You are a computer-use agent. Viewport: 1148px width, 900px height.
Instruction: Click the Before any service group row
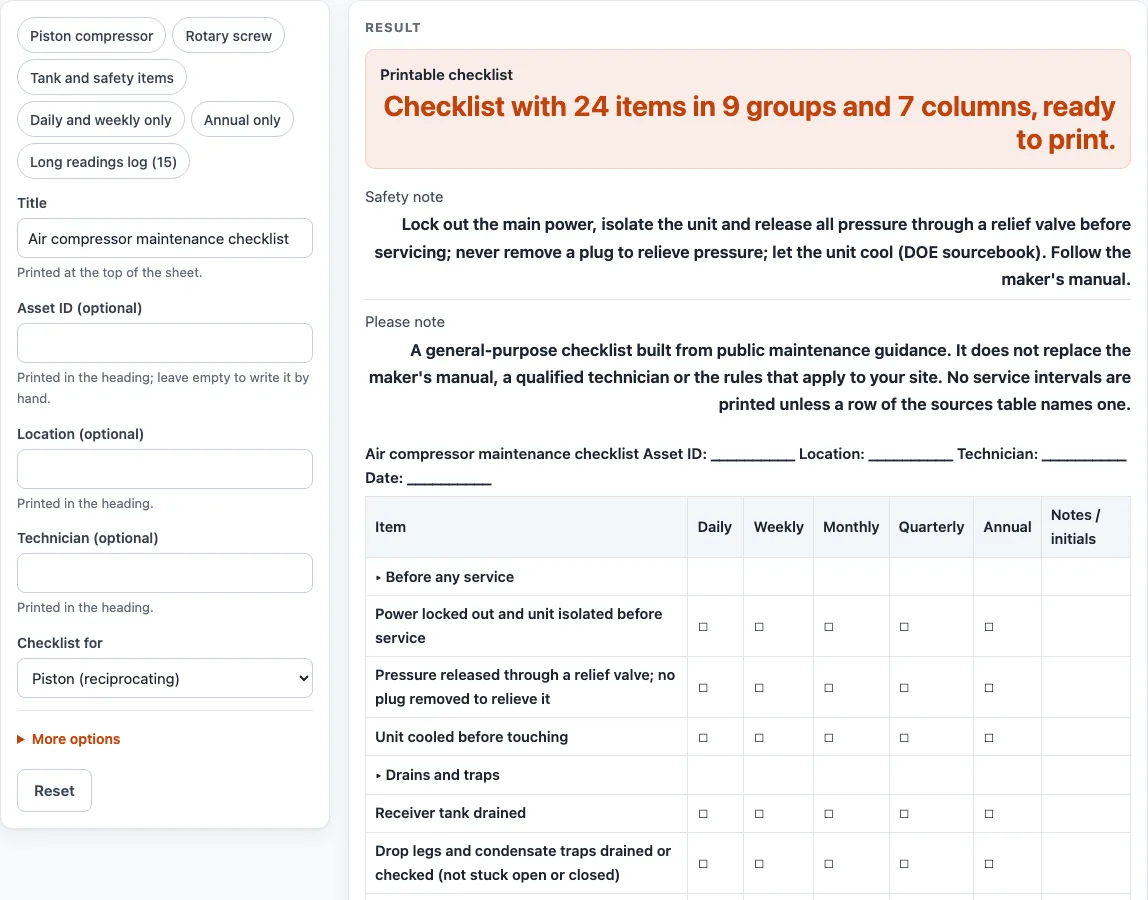[748, 577]
